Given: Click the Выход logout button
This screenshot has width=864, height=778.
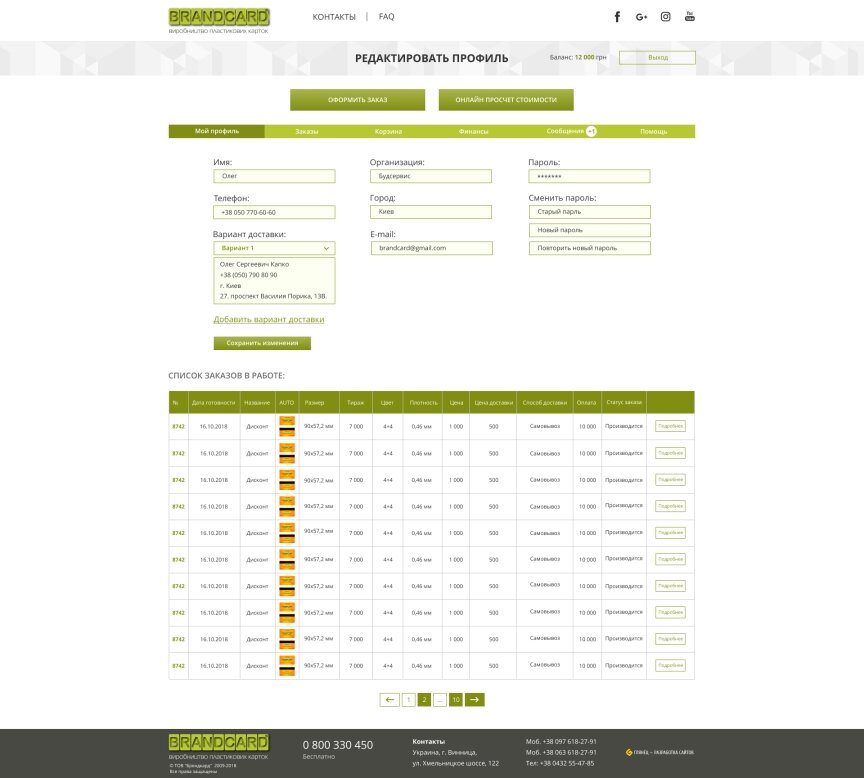Looking at the screenshot, I should [x=657, y=57].
